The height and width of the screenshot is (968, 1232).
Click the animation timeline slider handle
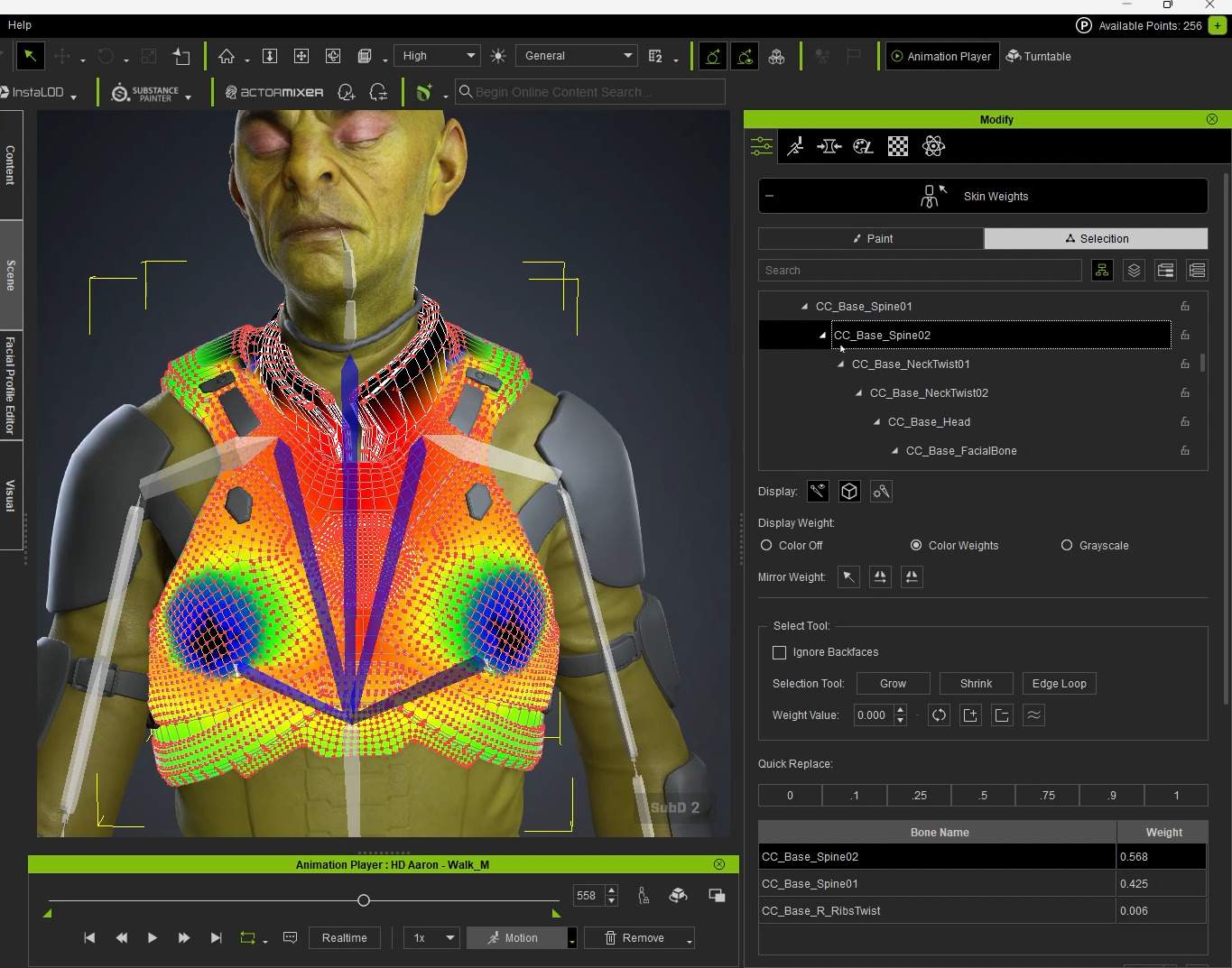point(364,900)
